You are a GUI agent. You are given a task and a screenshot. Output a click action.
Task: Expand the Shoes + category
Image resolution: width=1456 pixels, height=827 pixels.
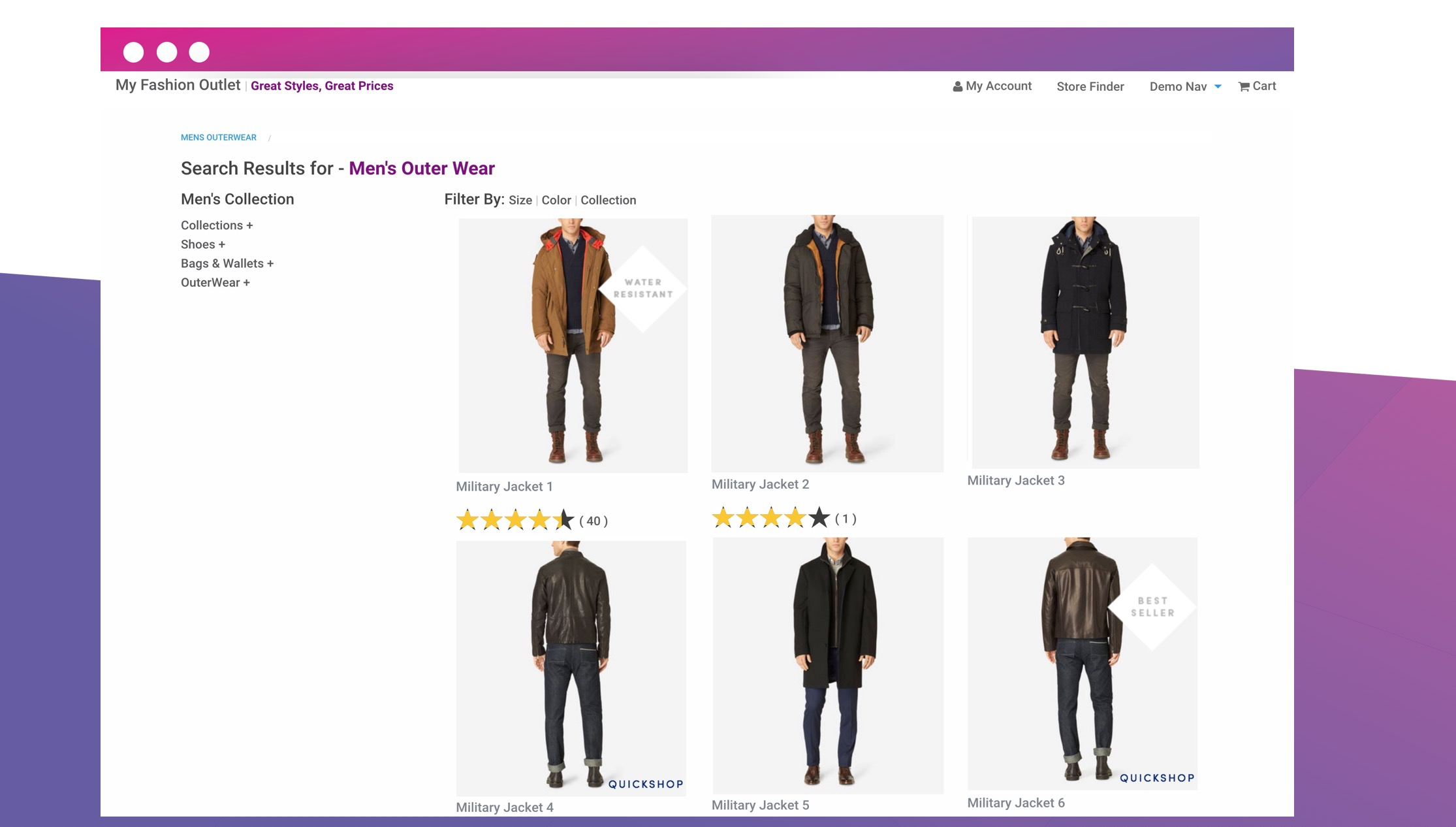coord(203,244)
